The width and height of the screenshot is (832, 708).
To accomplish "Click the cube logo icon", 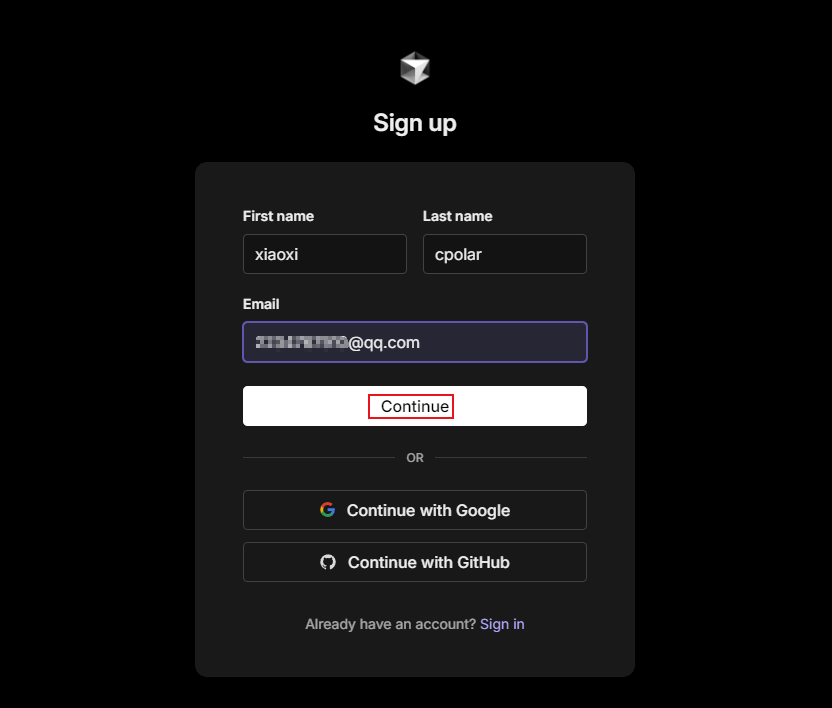I will 414,69.
